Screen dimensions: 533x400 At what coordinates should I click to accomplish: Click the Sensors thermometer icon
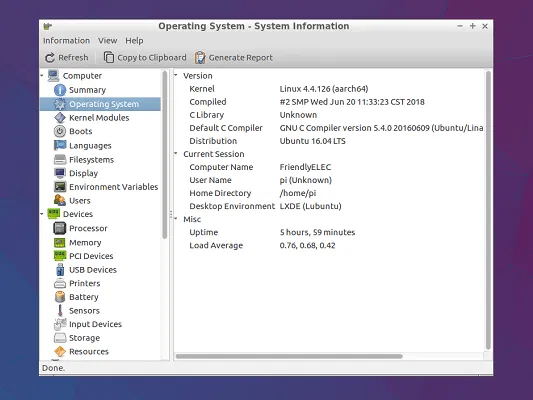point(60,310)
